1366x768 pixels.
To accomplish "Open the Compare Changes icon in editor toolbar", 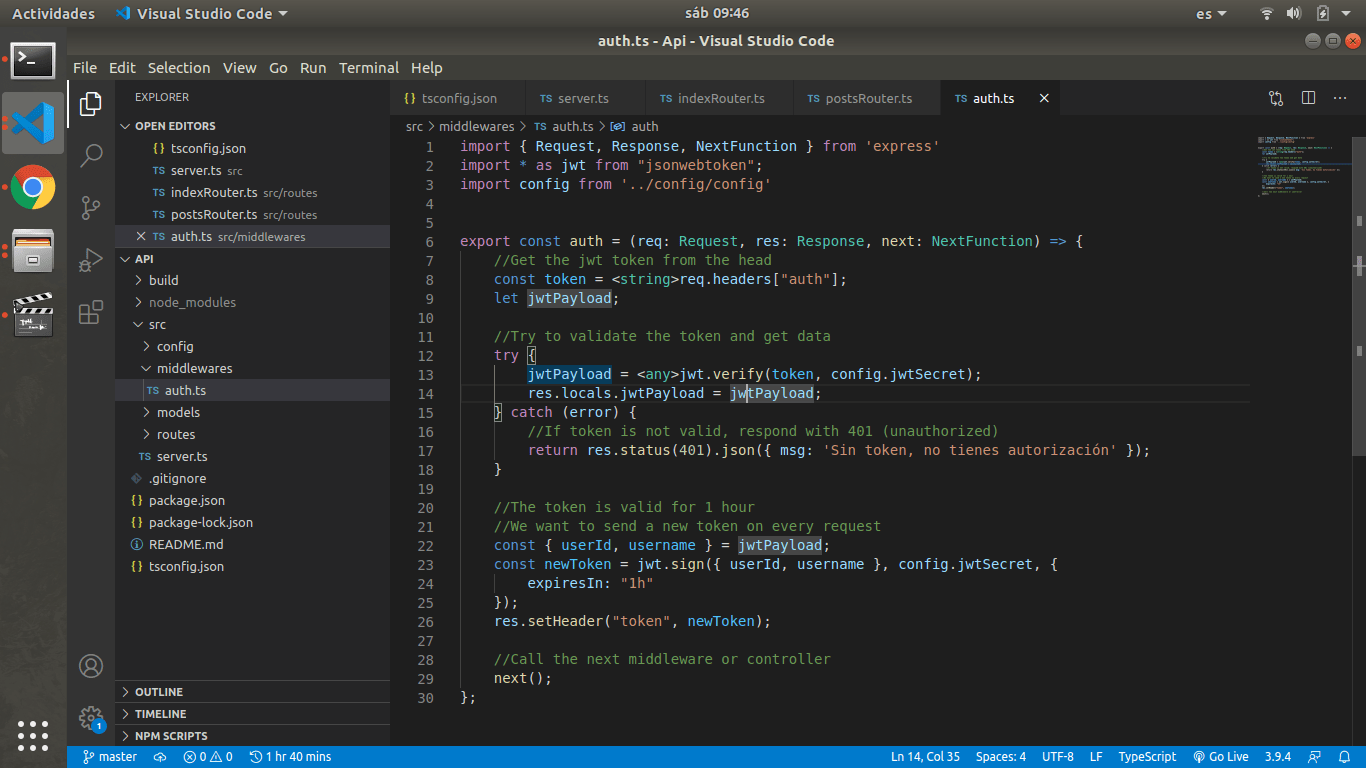I will (1276, 98).
